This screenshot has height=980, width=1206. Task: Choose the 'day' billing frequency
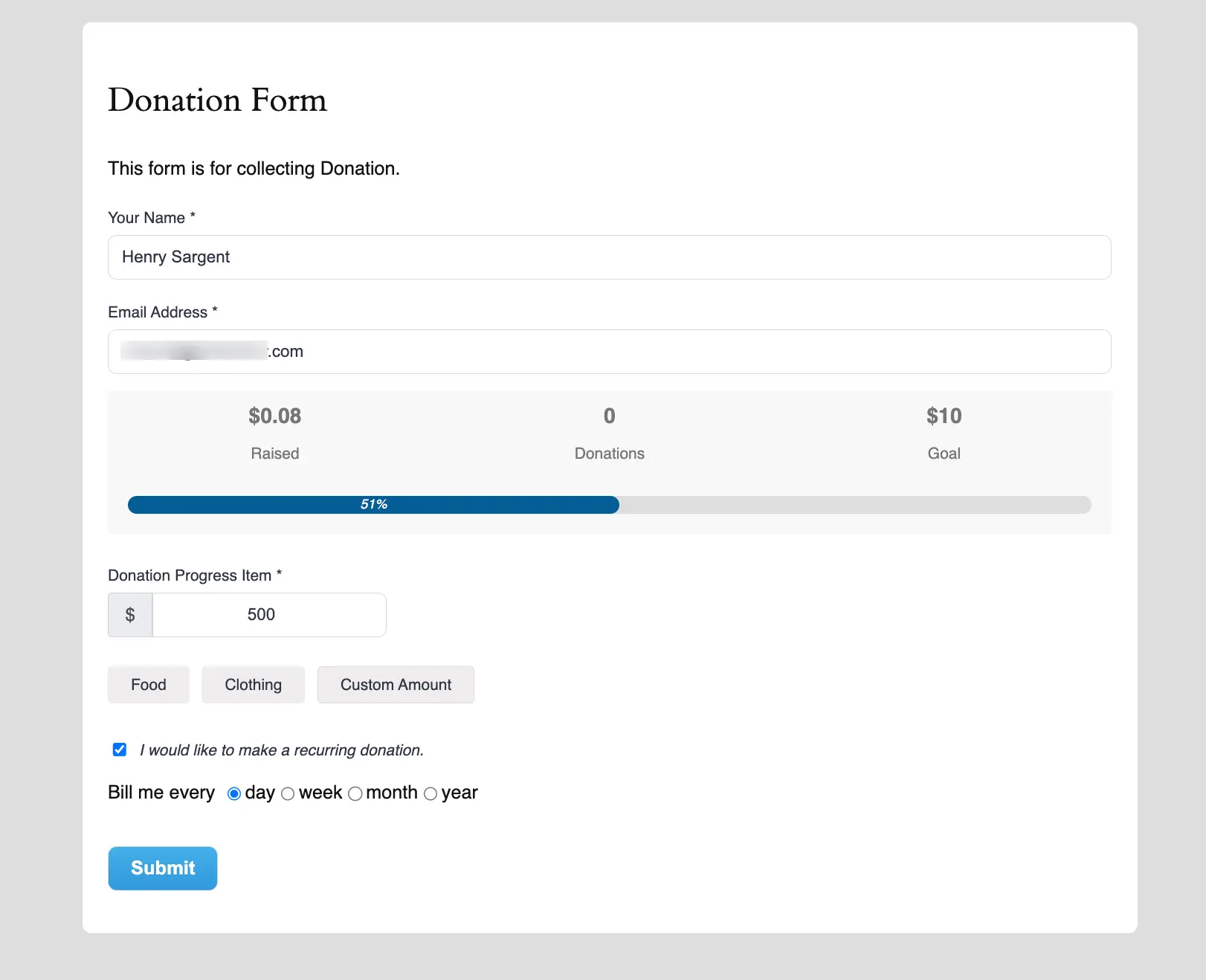click(233, 793)
